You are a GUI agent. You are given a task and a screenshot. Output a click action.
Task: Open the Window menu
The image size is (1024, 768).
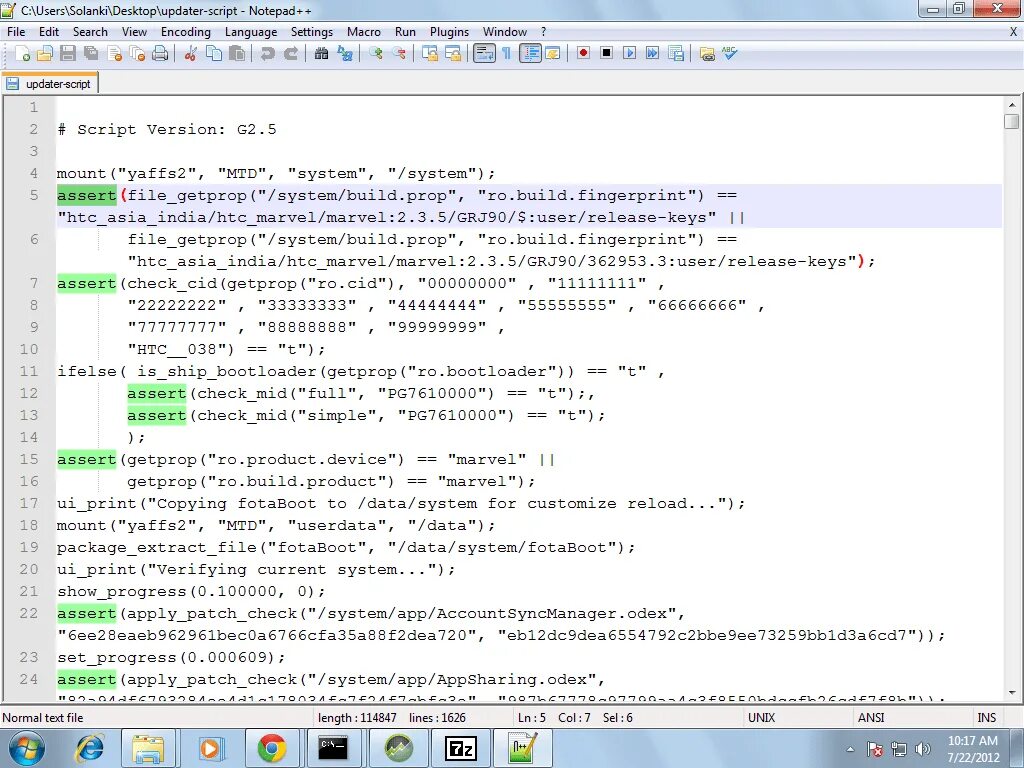(x=505, y=31)
